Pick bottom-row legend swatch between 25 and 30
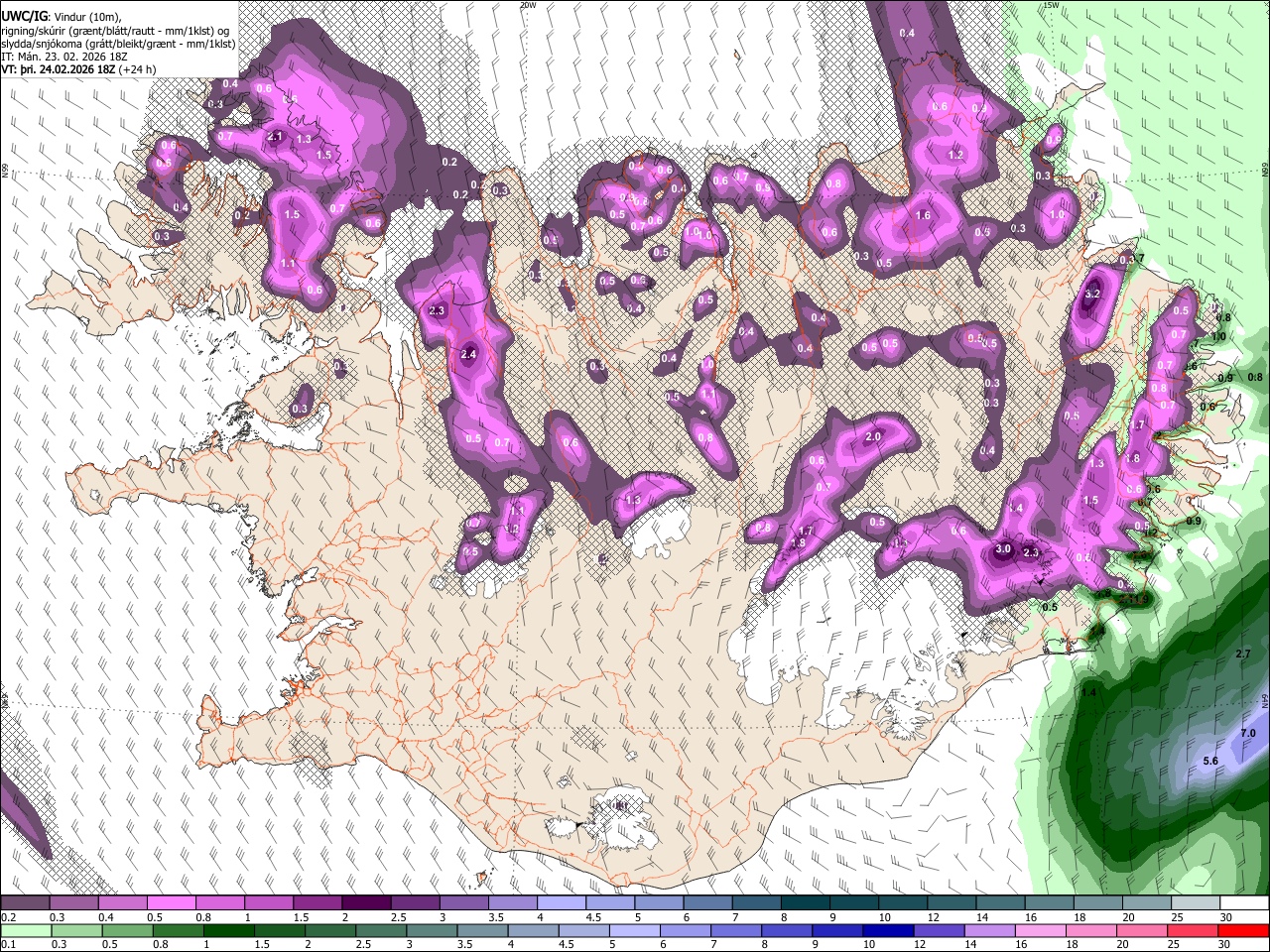The width and height of the screenshot is (1270, 952). [1193, 931]
